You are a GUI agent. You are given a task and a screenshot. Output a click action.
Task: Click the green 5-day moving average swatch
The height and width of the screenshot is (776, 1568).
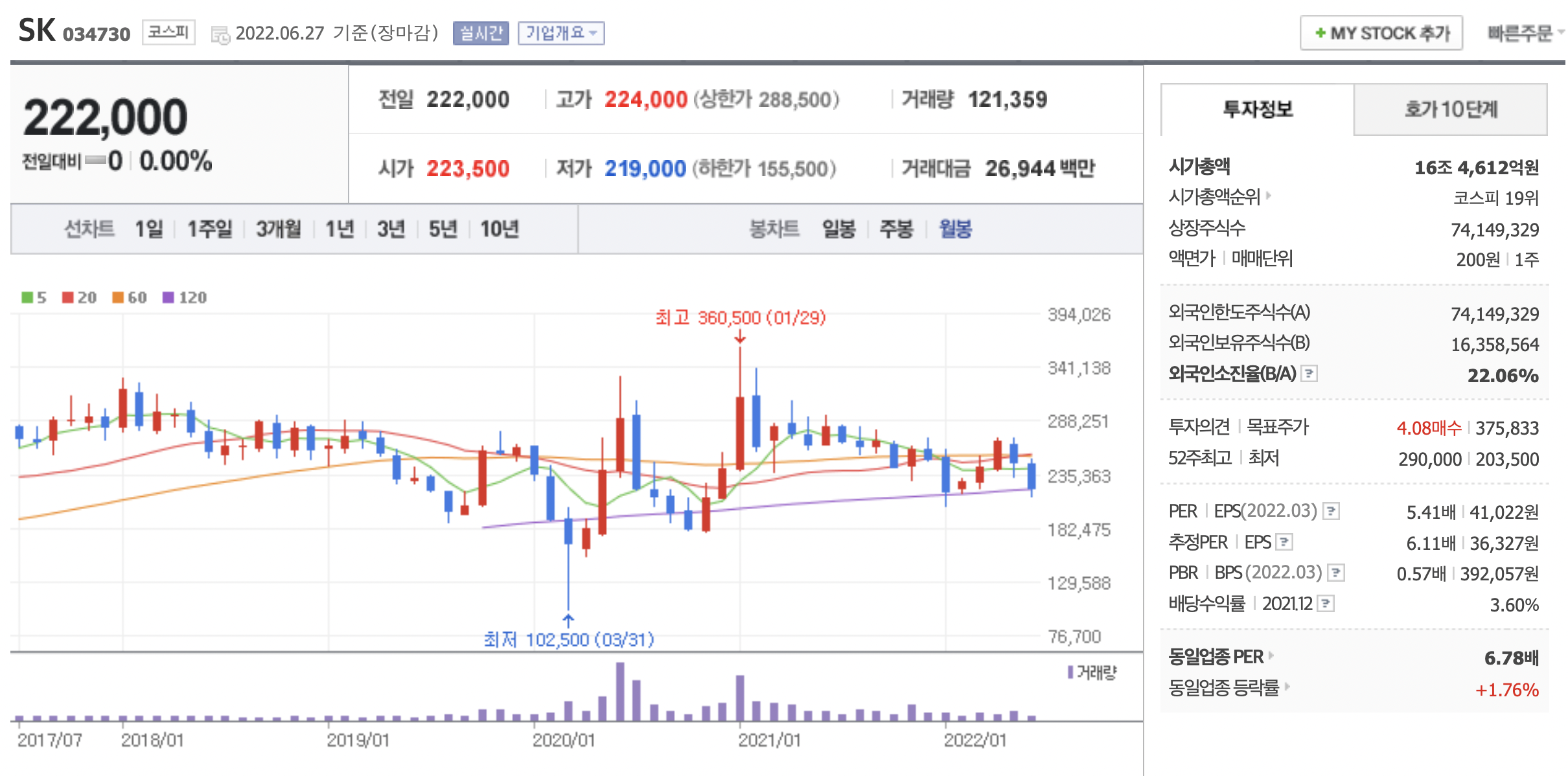(27, 297)
